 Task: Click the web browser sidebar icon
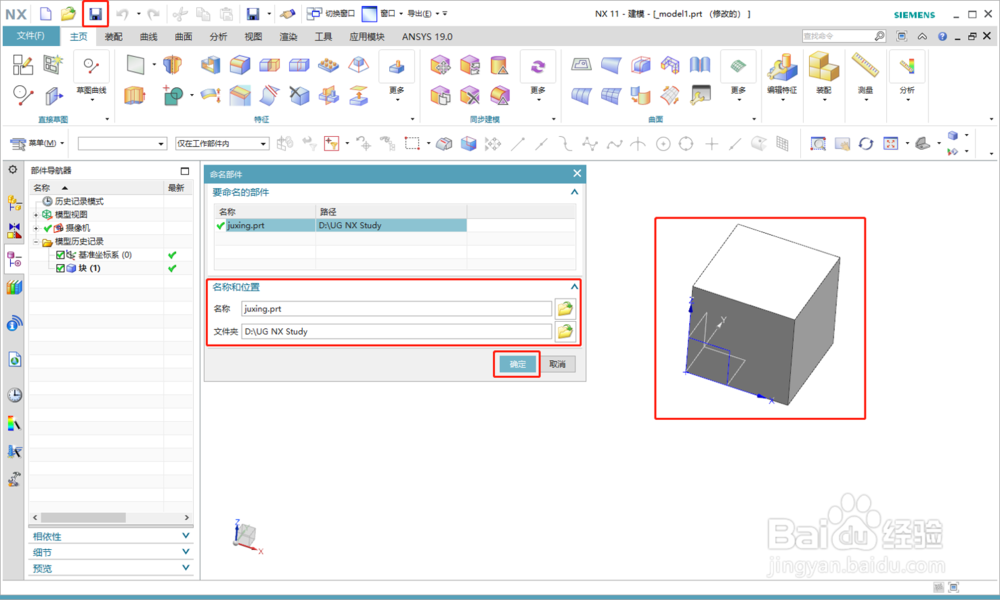coord(14,360)
